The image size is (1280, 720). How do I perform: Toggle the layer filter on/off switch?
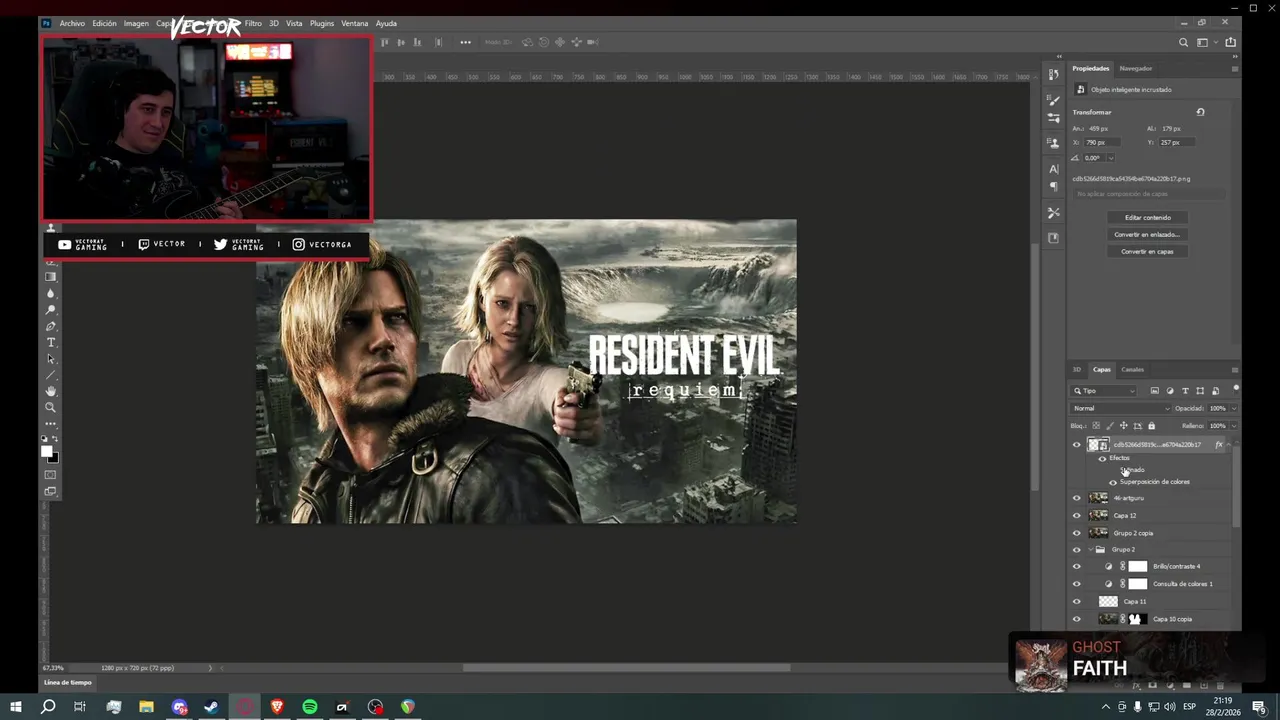coord(1236,389)
